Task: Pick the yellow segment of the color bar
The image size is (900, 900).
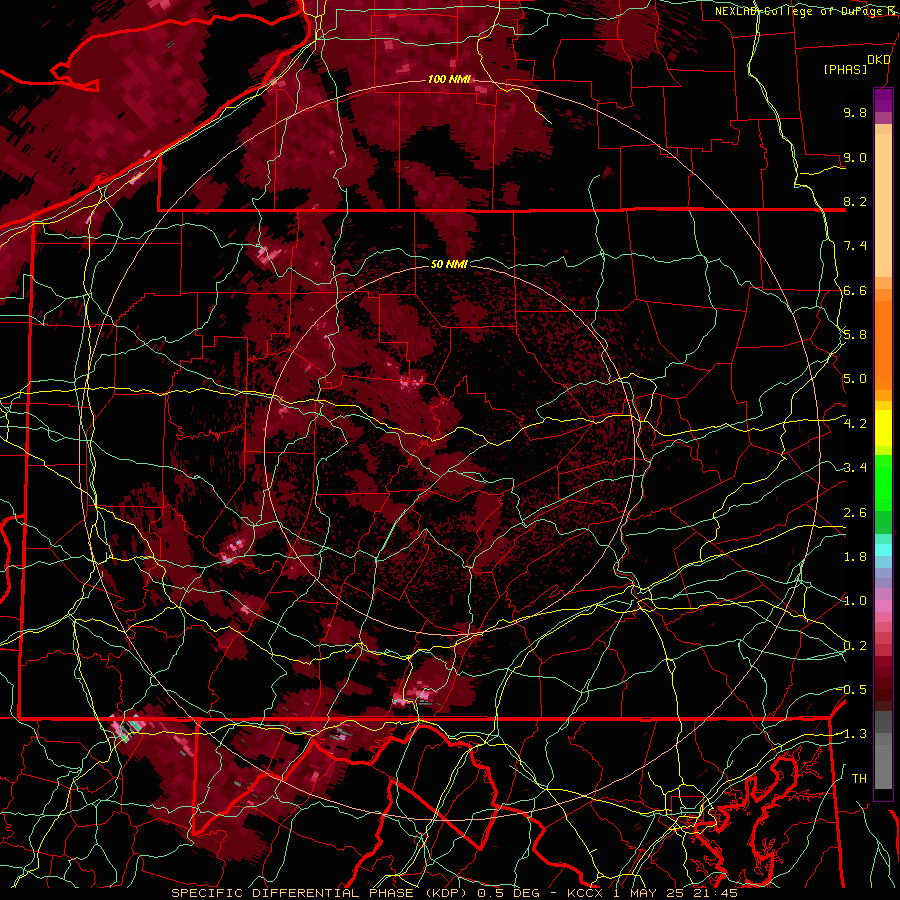Action: coord(883,428)
